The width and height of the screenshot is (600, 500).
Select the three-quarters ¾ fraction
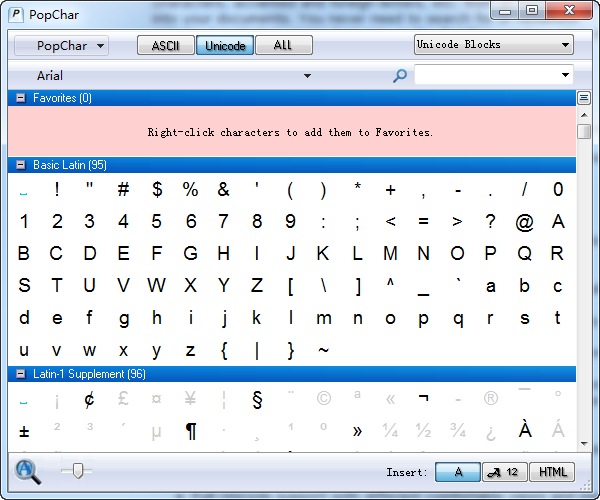click(x=457, y=430)
